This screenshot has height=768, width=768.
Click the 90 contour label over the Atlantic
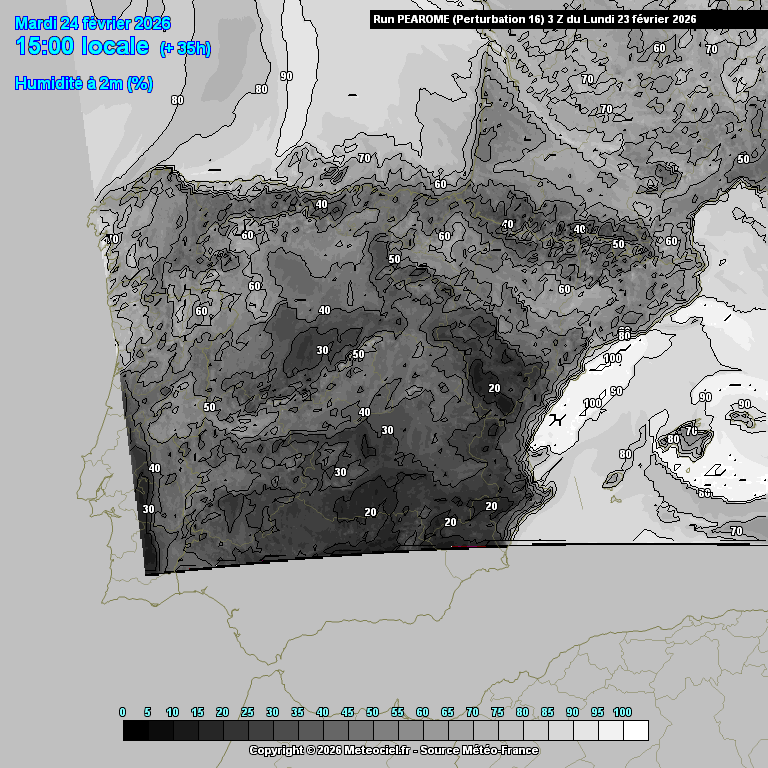286,76
